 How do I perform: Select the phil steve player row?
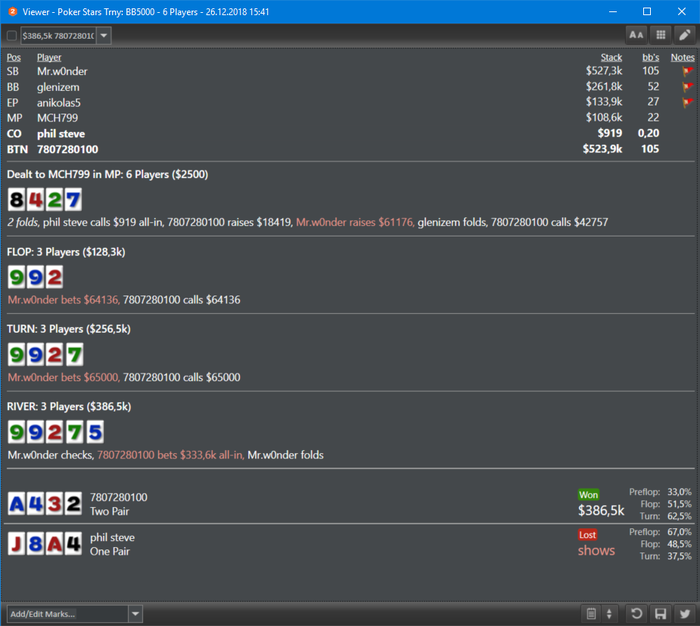coord(350,134)
